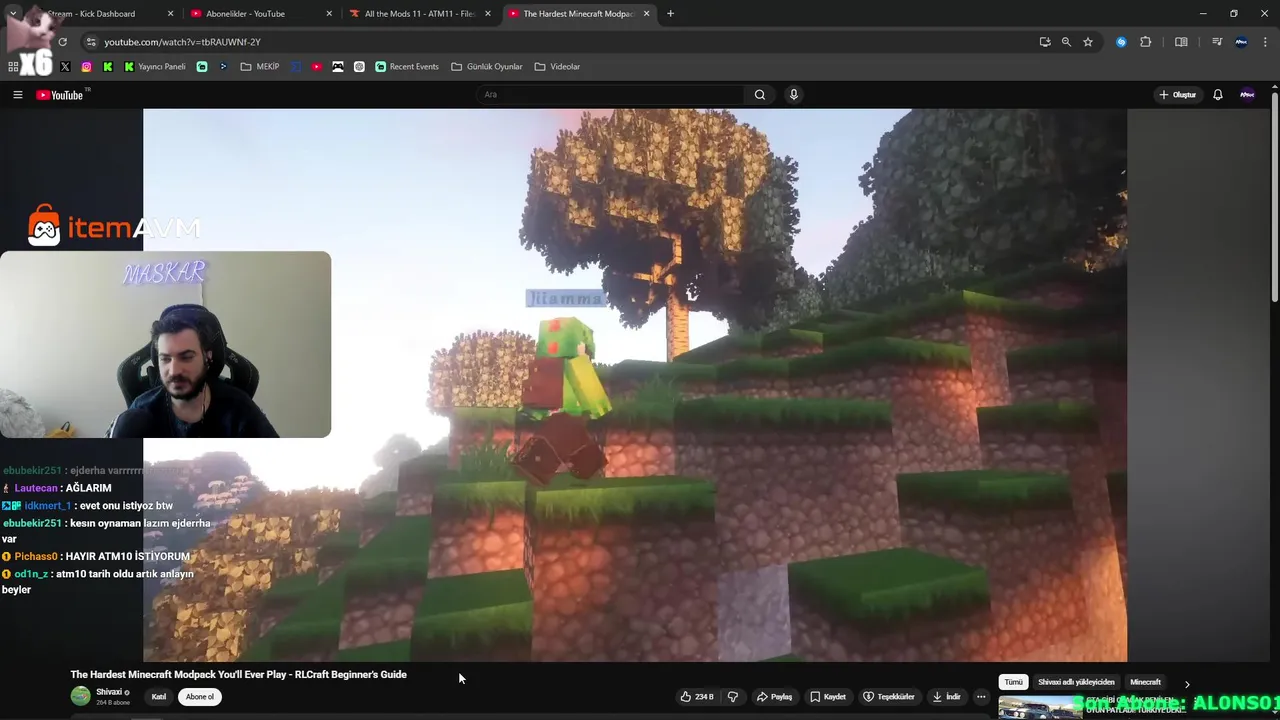This screenshot has width=1280, height=720.
Task: Open Chrome's three-dot menu
Action: pyautogui.click(x=1265, y=42)
